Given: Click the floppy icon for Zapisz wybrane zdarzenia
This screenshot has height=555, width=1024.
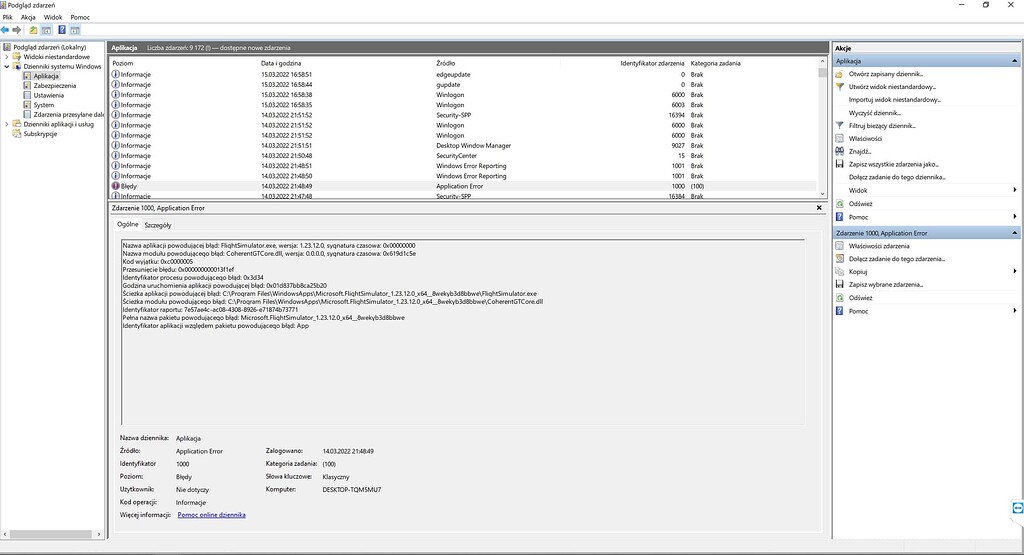Looking at the screenshot, I should click(840, 285).
